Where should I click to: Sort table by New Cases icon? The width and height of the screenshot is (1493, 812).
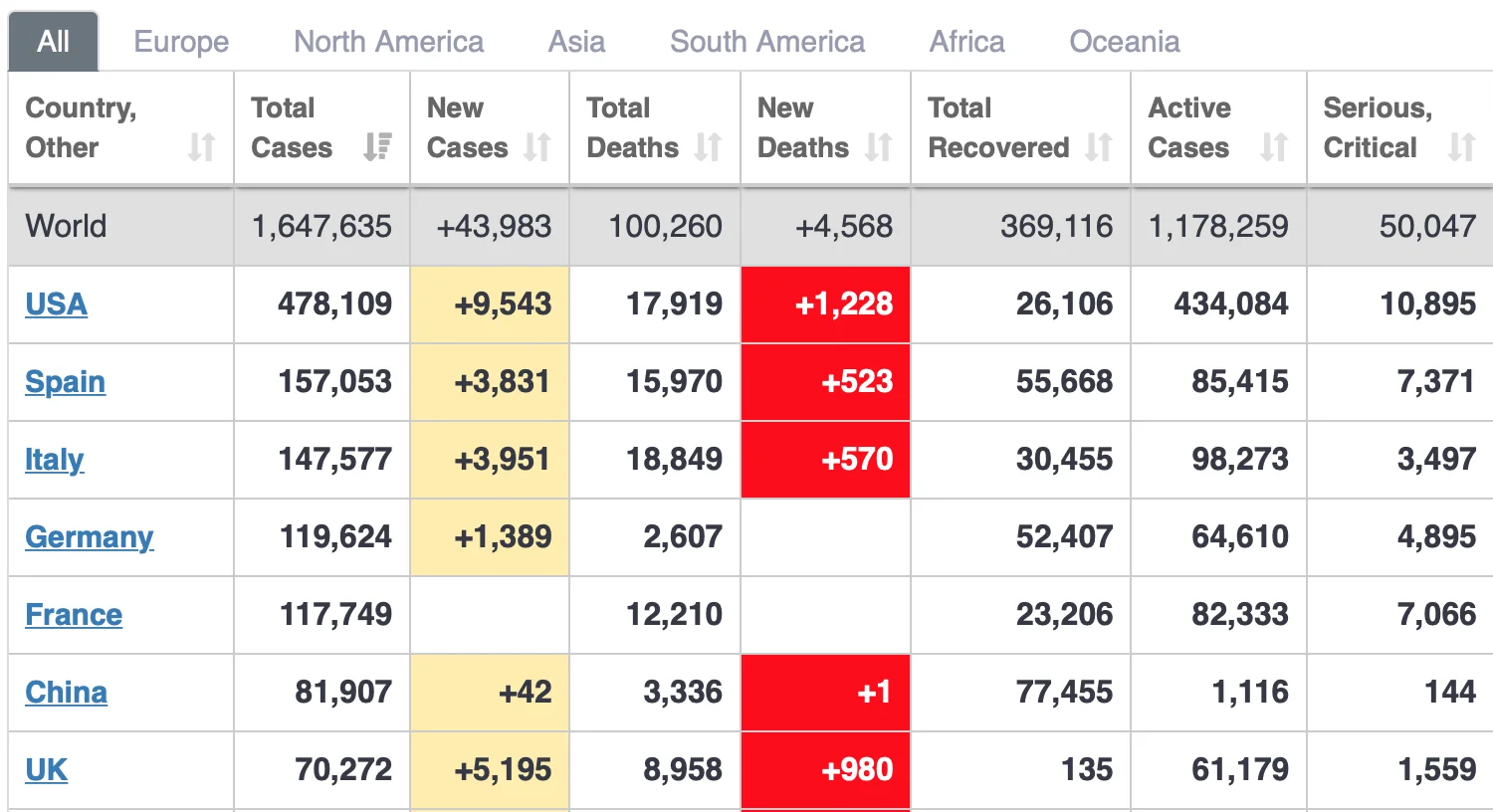537,147
